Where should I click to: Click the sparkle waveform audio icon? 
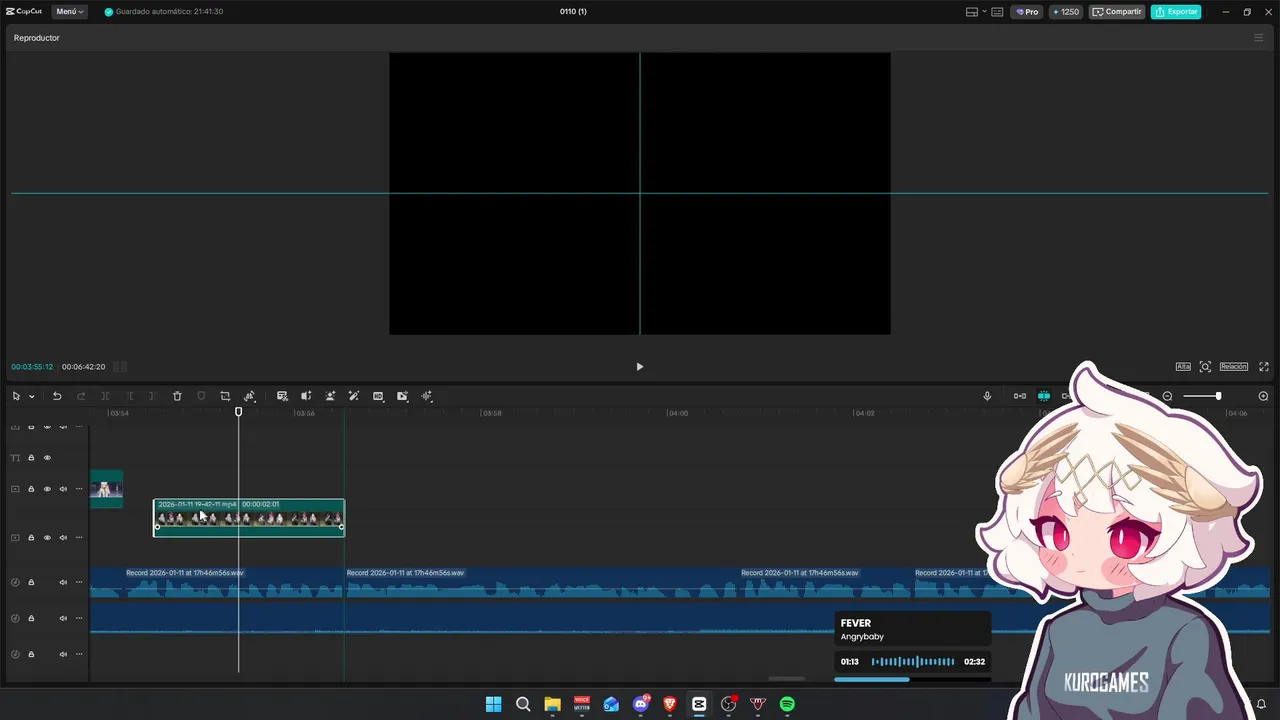[427, 396]
